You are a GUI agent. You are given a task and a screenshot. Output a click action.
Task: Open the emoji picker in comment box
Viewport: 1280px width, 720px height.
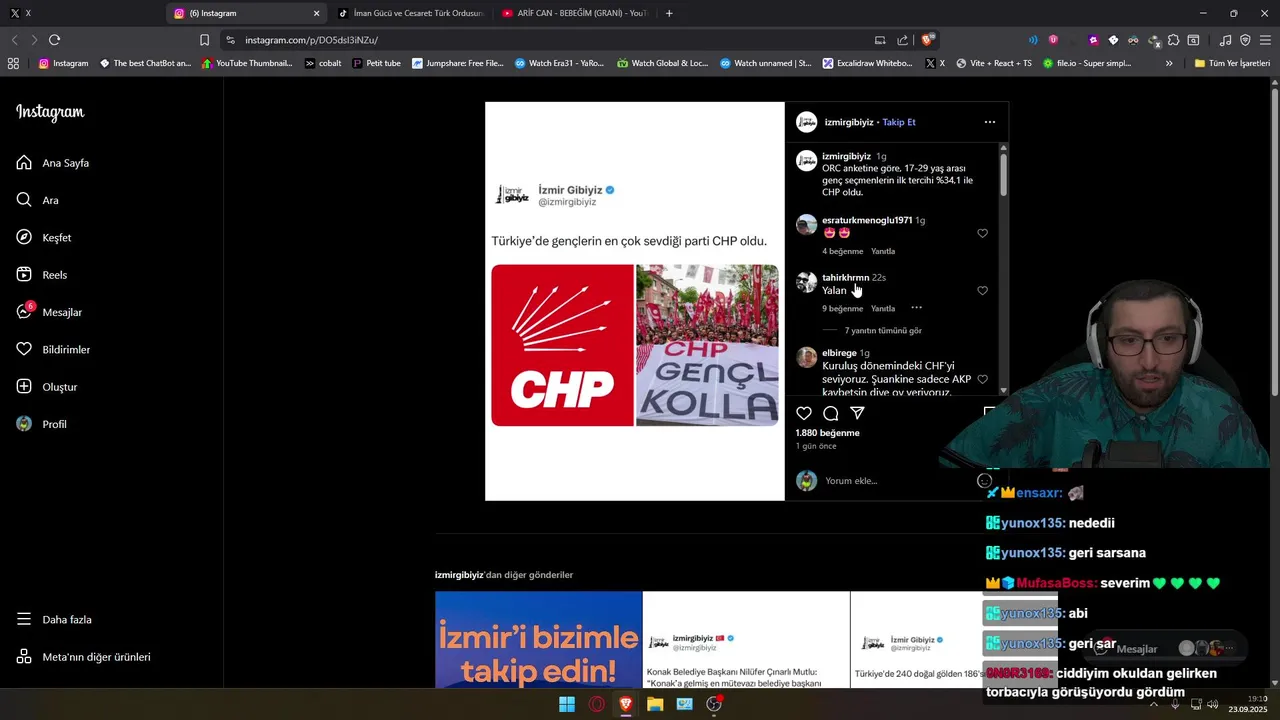[984, 481]
